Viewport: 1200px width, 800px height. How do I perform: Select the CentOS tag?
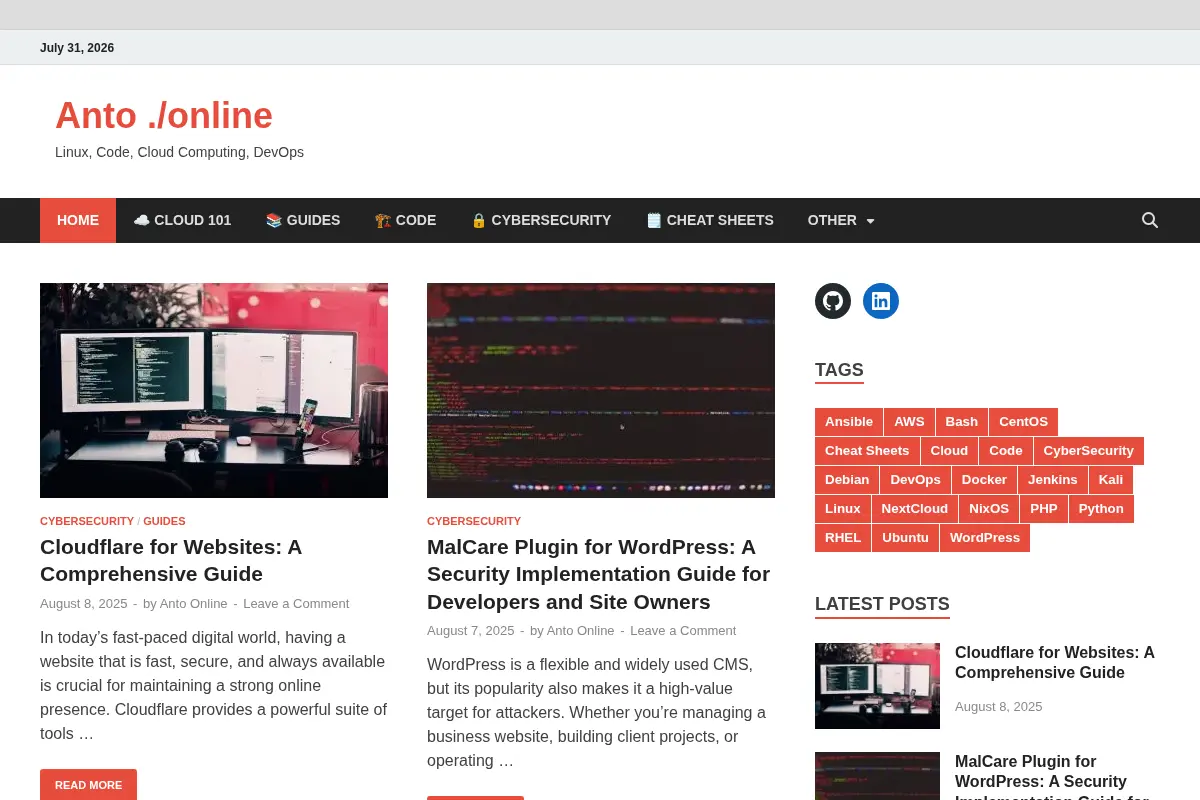(x=1023, y=422)
